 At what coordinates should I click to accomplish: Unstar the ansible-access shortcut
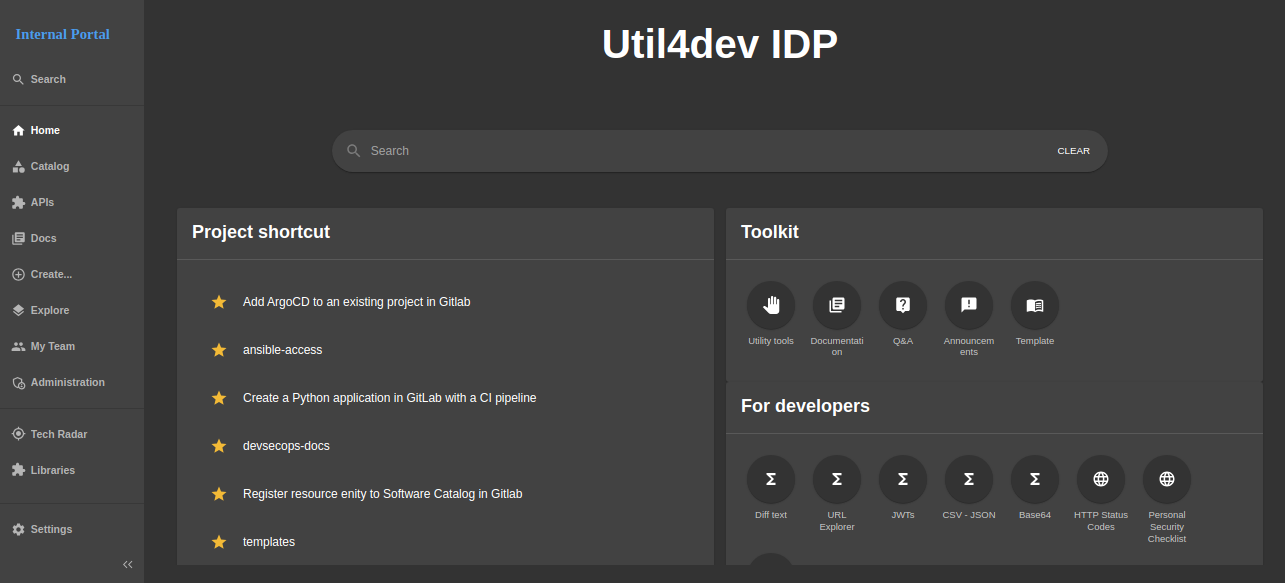pyautogui.click(x=219, y=350)
